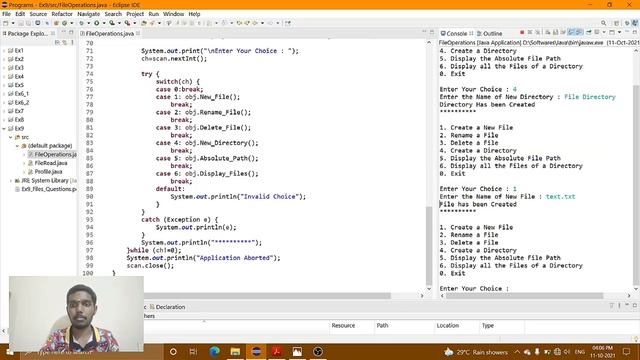Toggle Scroll Lock in Console toolbar

point(556,33)
